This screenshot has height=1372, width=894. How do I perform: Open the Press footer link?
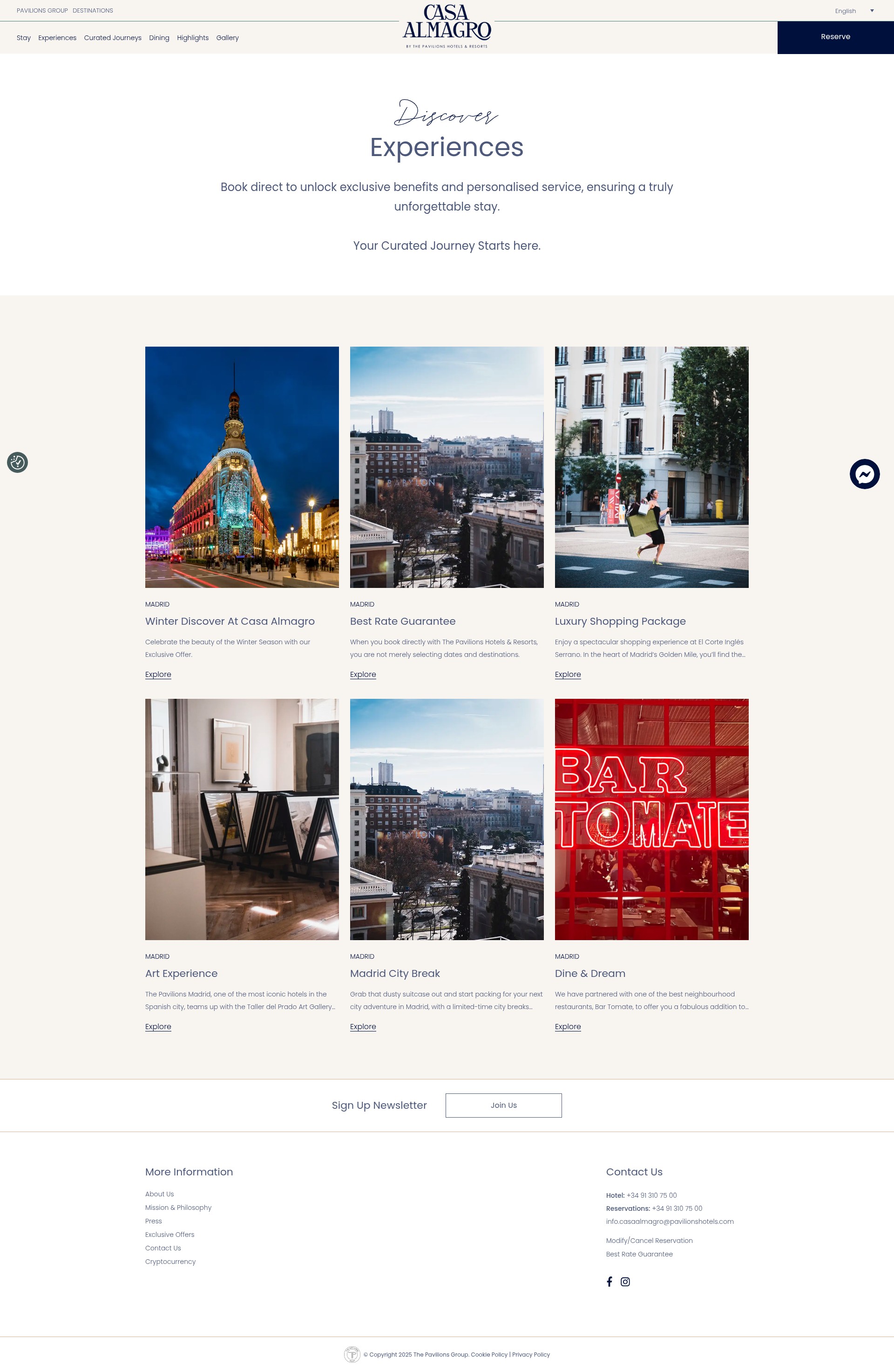pos(153,1221)
